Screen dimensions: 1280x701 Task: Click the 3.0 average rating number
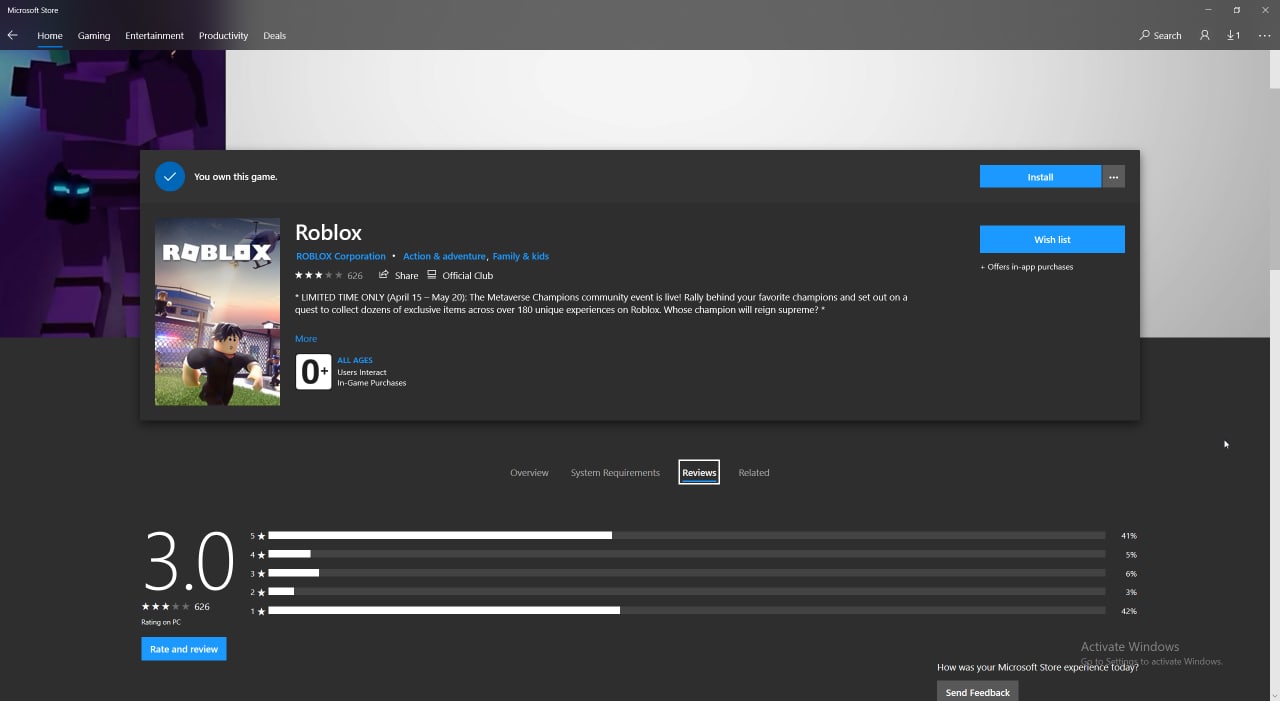click(x=189, y=561)
